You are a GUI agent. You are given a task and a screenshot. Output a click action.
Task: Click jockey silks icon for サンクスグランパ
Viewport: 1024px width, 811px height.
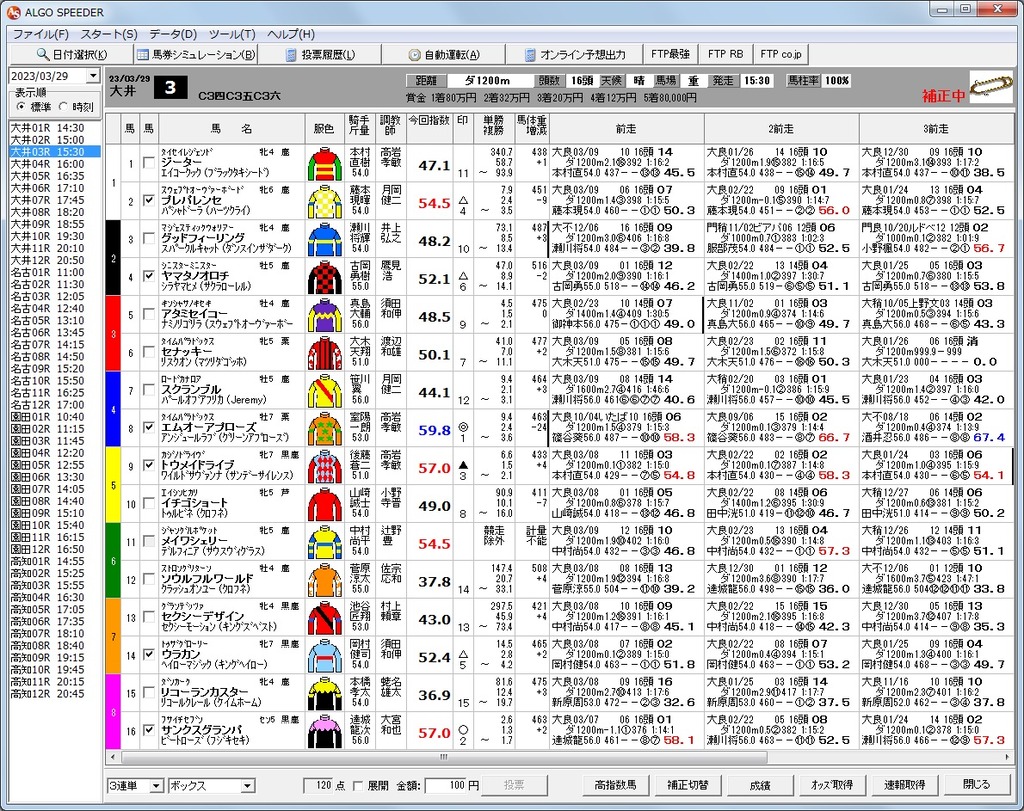tap(325, 732)
